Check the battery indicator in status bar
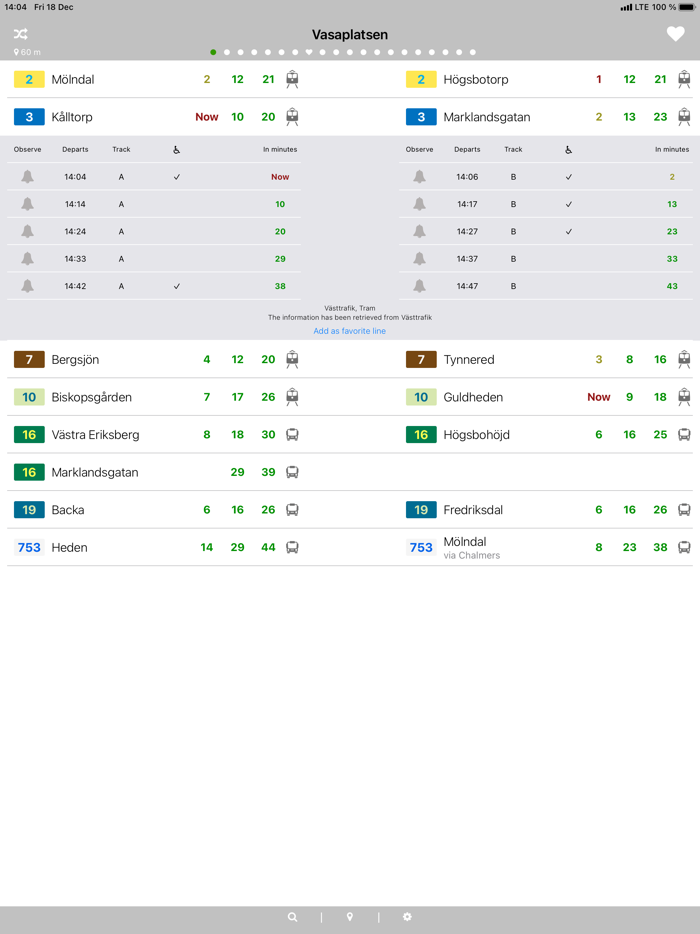 coord(686,7)
